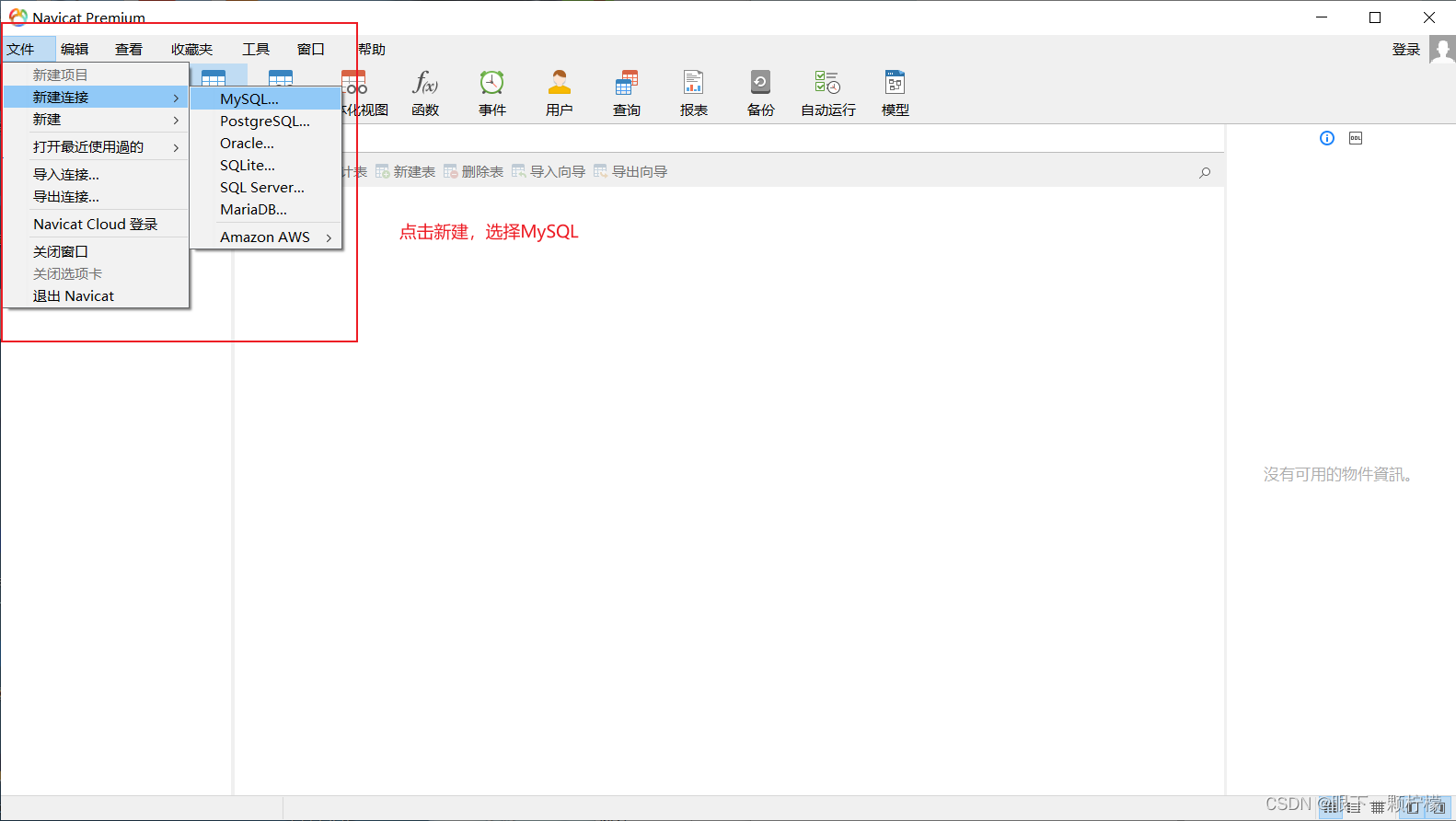1456x821 pixels.
Task: Select SQLite... from the connection submenu
Action: click(x=266, y=165)
